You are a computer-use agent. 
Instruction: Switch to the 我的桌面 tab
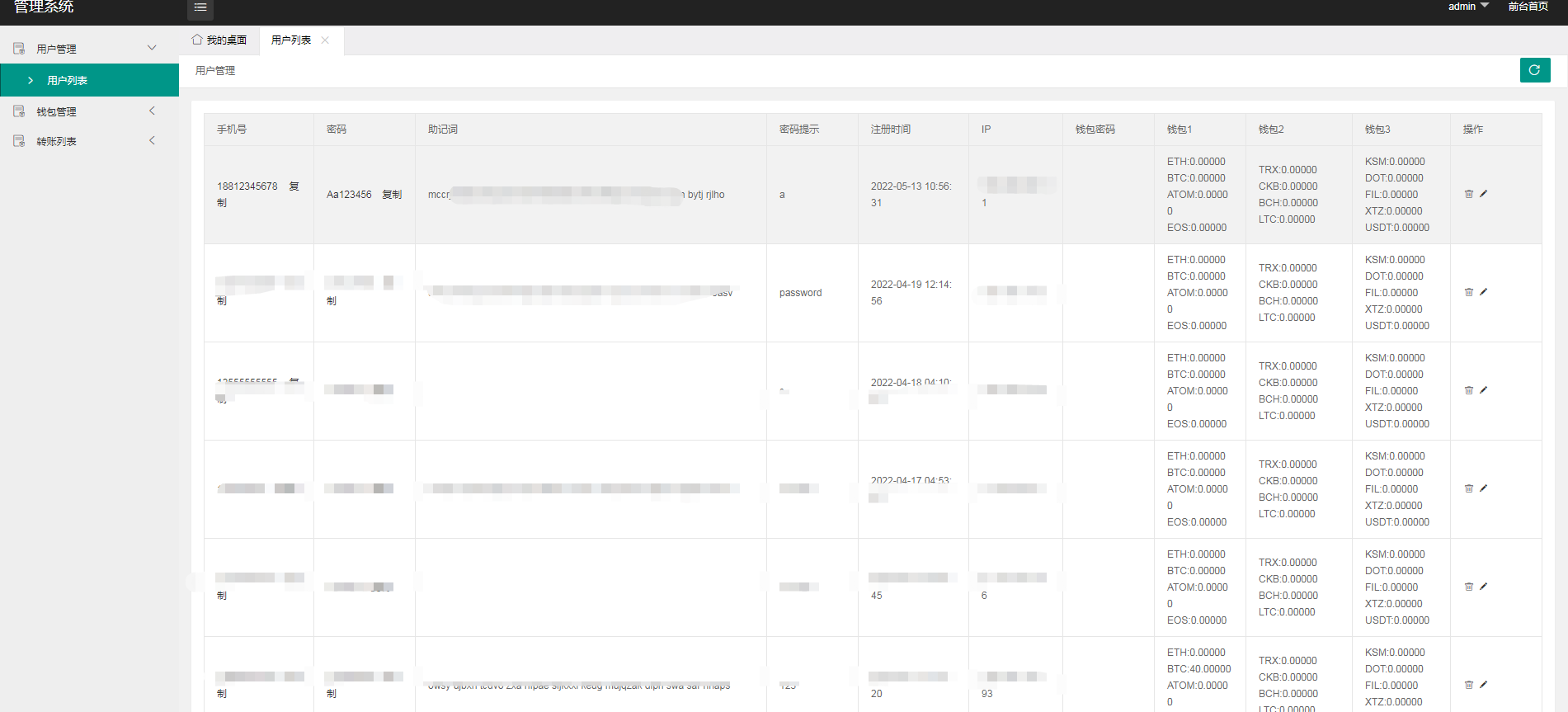click(x=219, y=40)
